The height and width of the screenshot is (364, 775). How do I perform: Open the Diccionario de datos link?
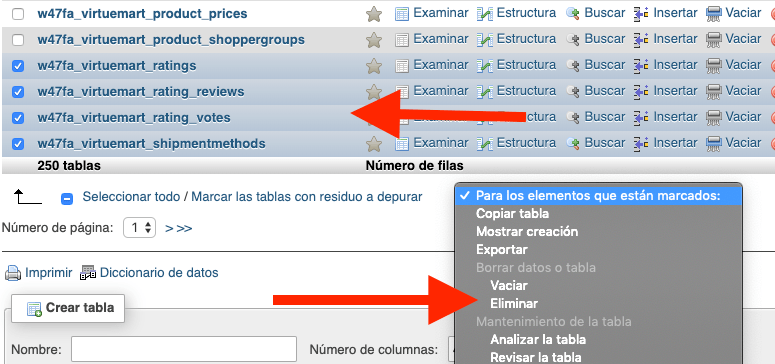159,273
